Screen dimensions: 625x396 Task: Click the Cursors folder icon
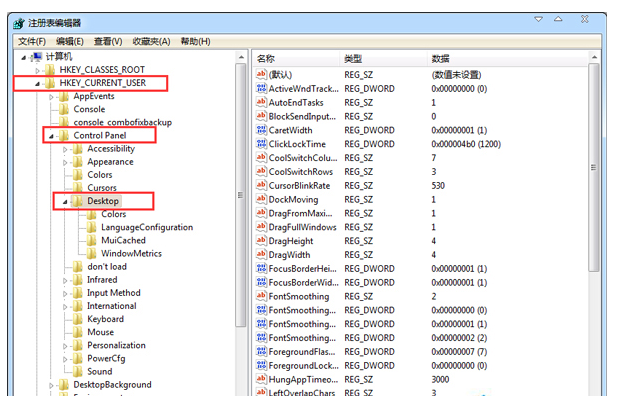(78, 187)
